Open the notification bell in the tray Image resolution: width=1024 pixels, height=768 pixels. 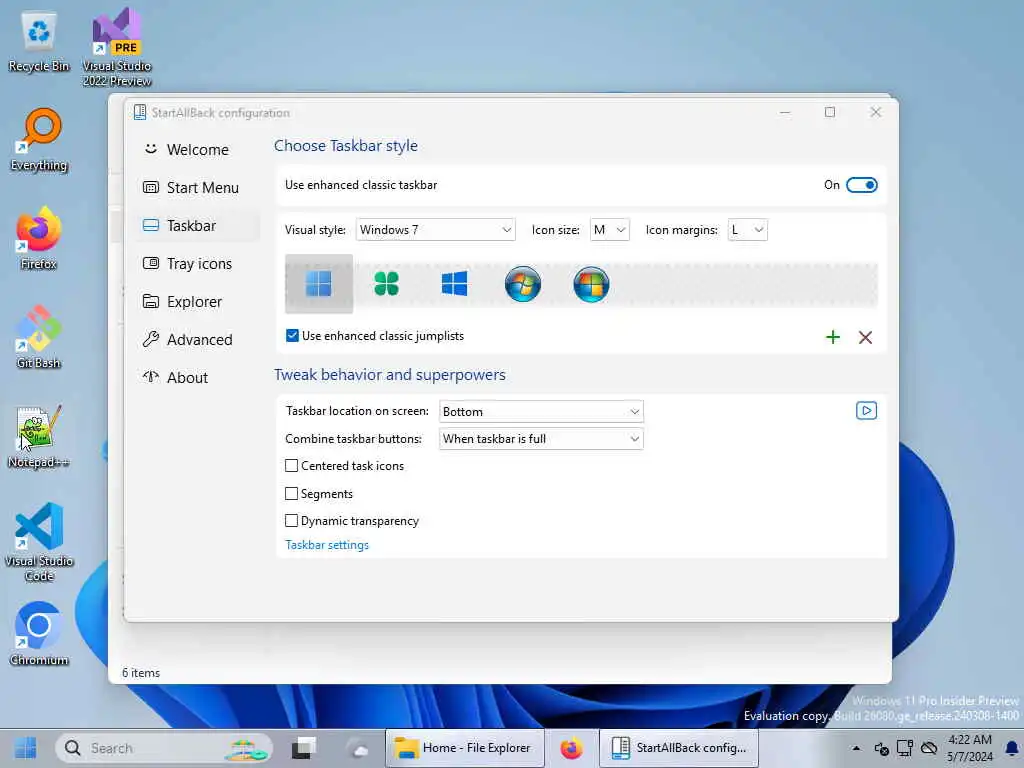pyautogui.click(x=1012, y=748)
